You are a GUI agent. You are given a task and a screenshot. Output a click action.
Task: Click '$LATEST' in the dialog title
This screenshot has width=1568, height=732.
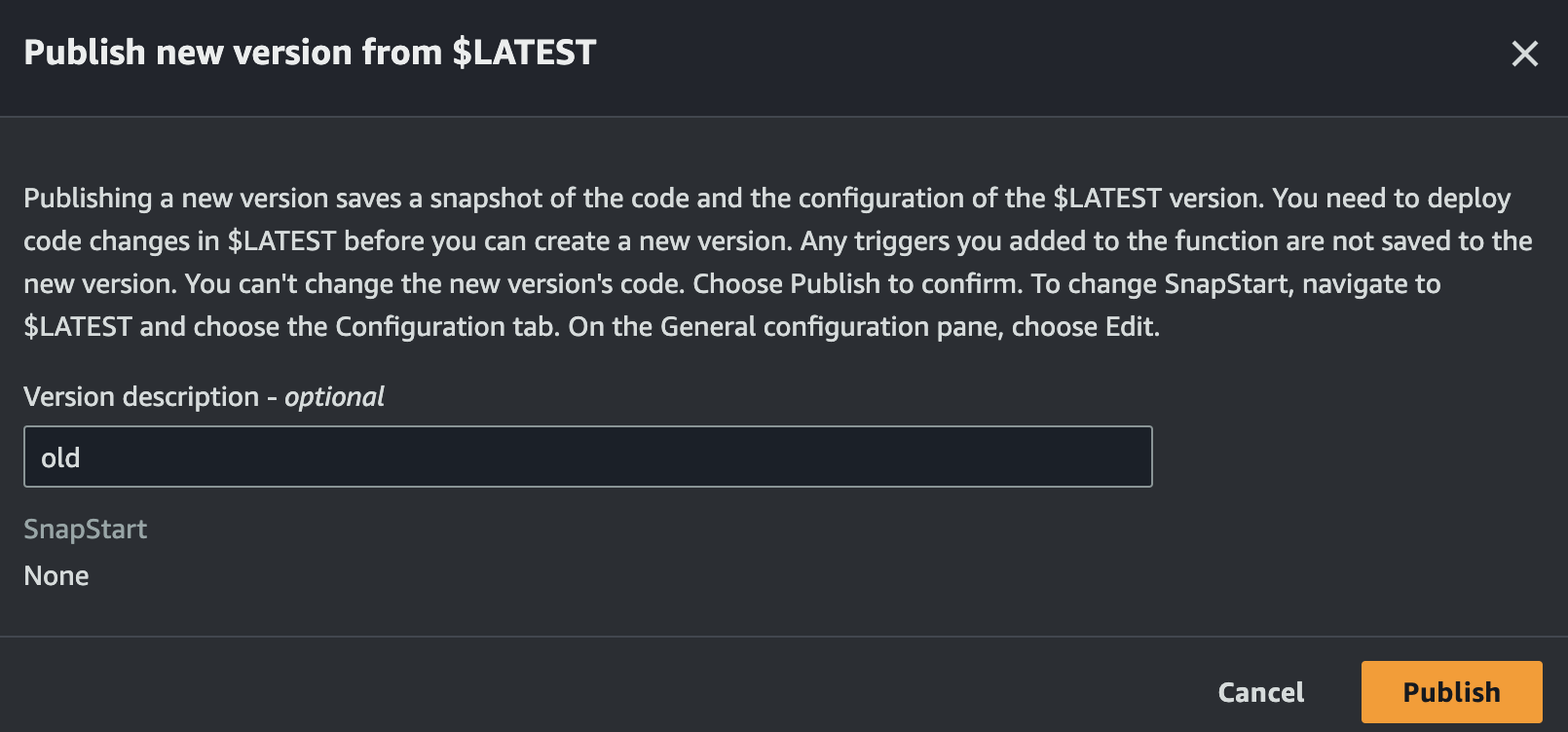tap(524, 53)
